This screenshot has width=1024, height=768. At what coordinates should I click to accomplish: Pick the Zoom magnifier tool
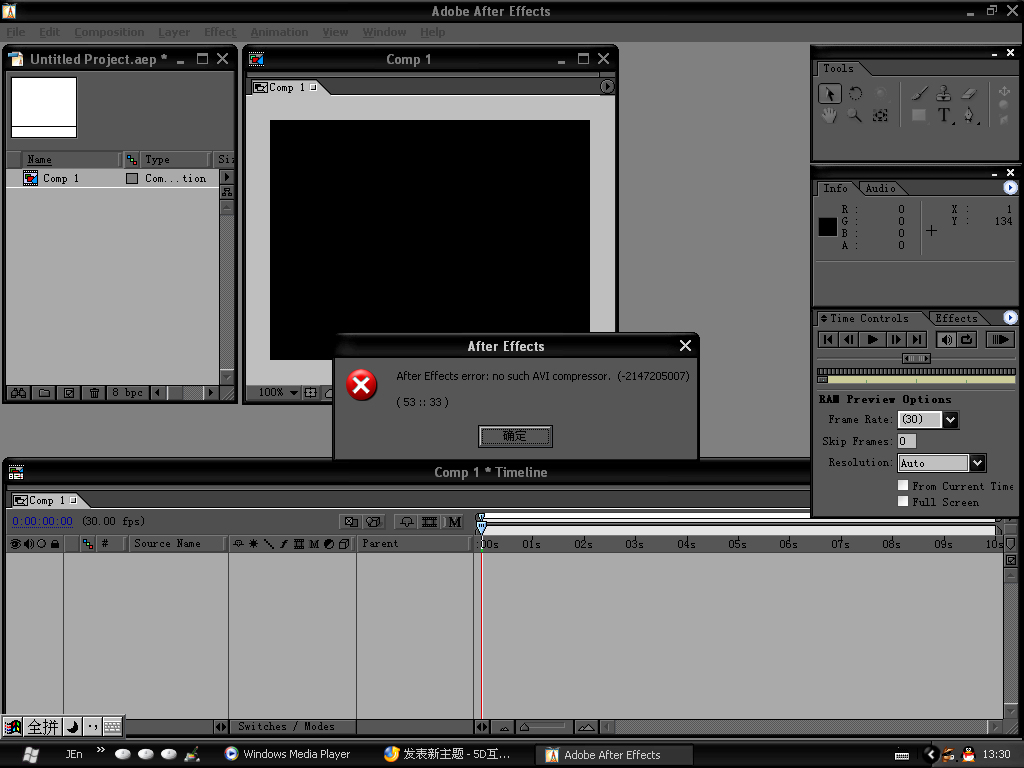pos(854,116)
